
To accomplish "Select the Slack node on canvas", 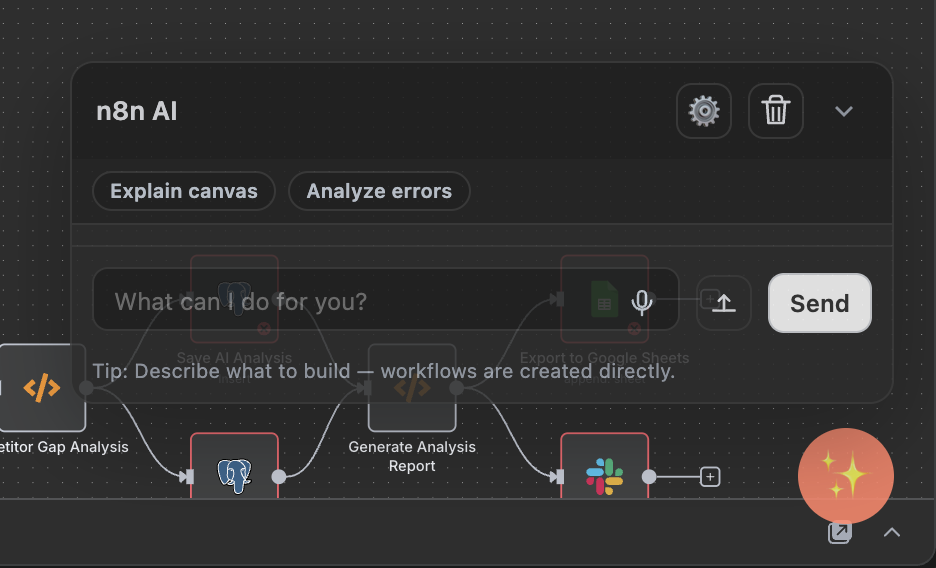I will click(605, 466).
